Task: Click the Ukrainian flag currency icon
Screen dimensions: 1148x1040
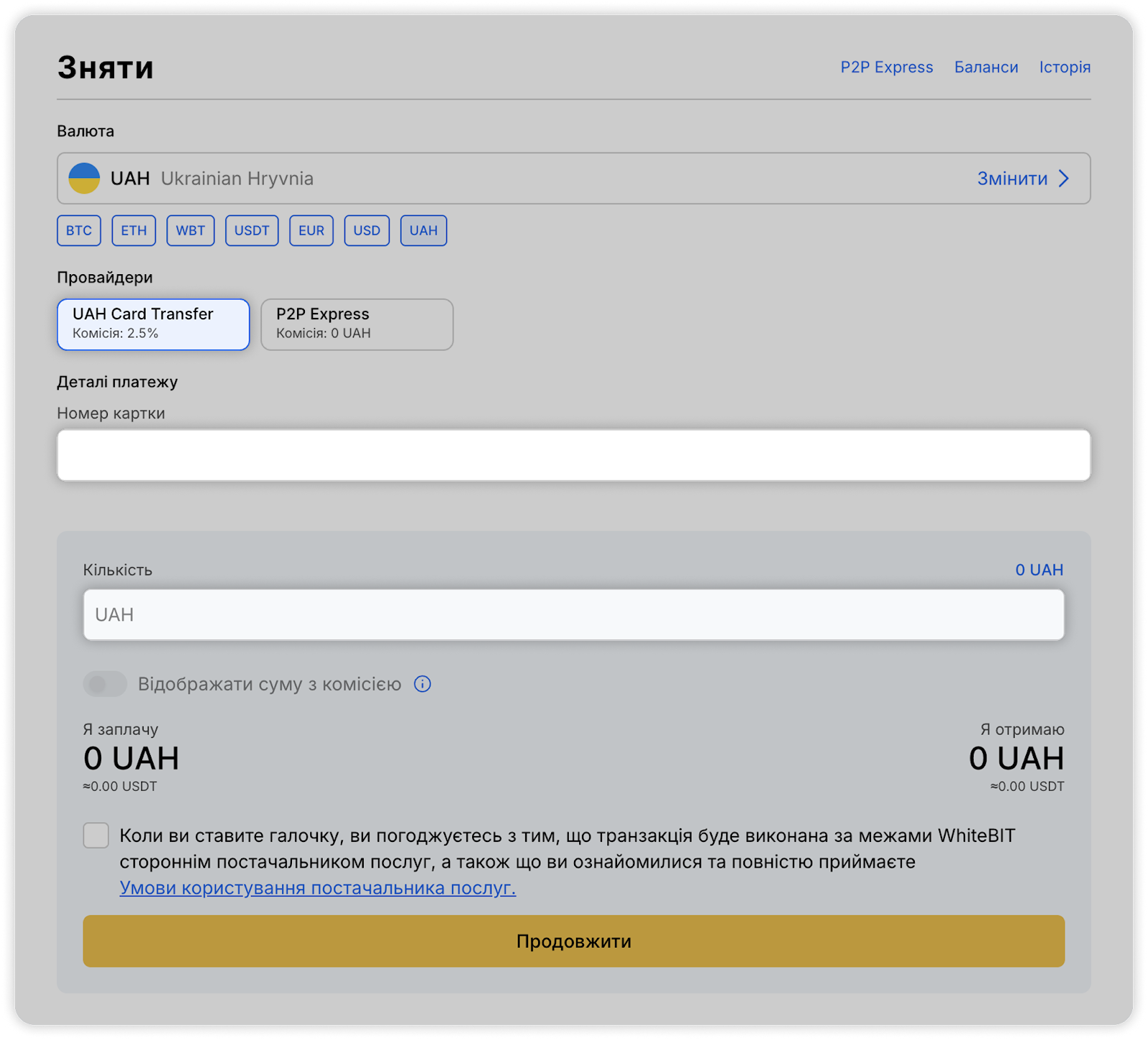Action: [x=84, y=178]
